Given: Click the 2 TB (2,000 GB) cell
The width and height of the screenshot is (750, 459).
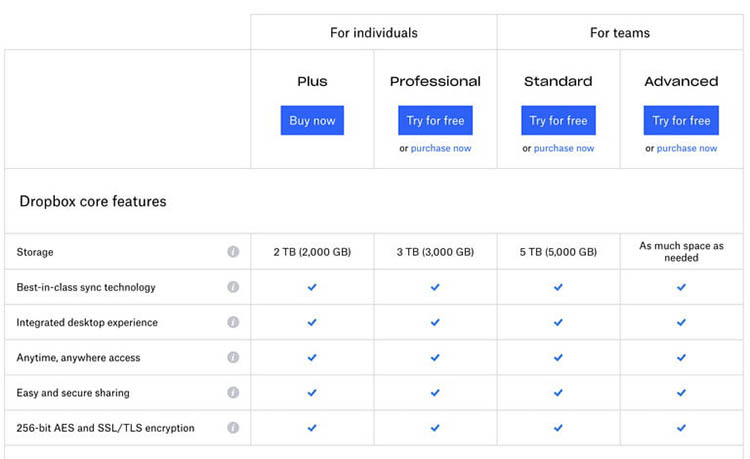Looking at the screenshot, I should coord(312,252).
